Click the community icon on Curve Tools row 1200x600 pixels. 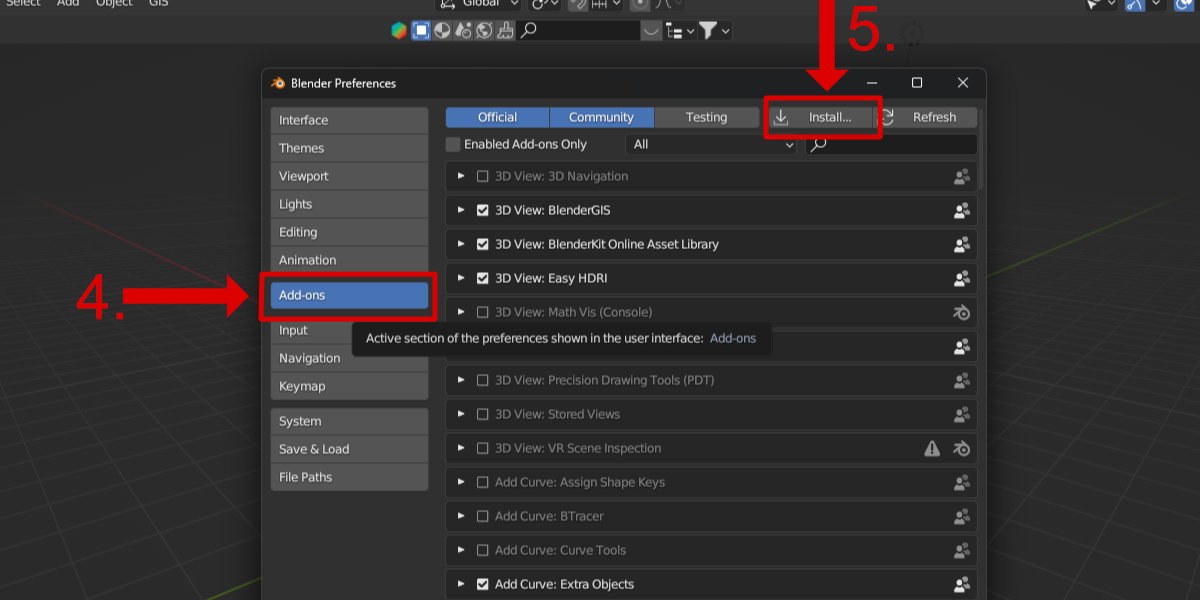[x=962, y=550]
